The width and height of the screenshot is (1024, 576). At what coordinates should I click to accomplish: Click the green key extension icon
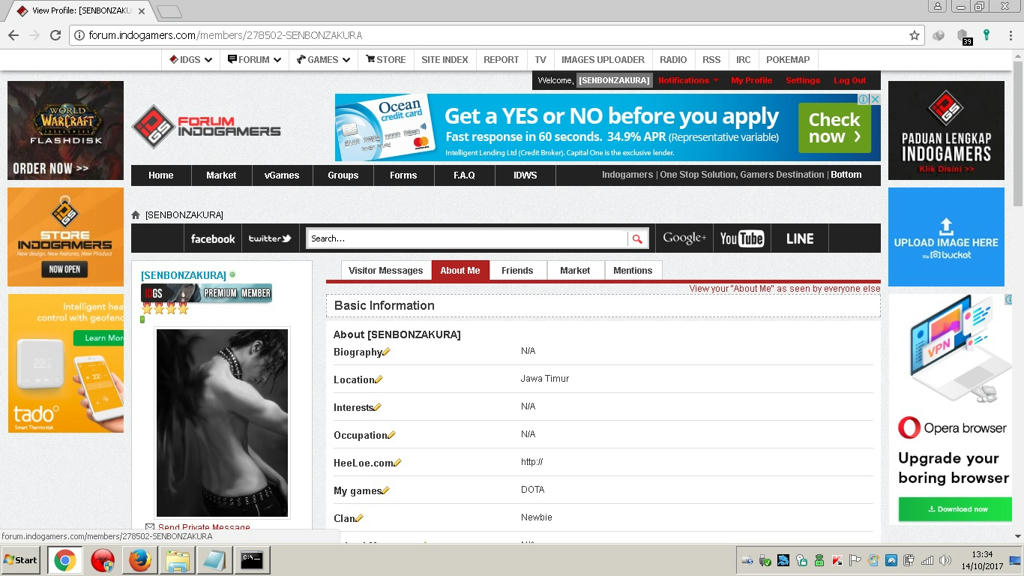click(x=986, y=35)
